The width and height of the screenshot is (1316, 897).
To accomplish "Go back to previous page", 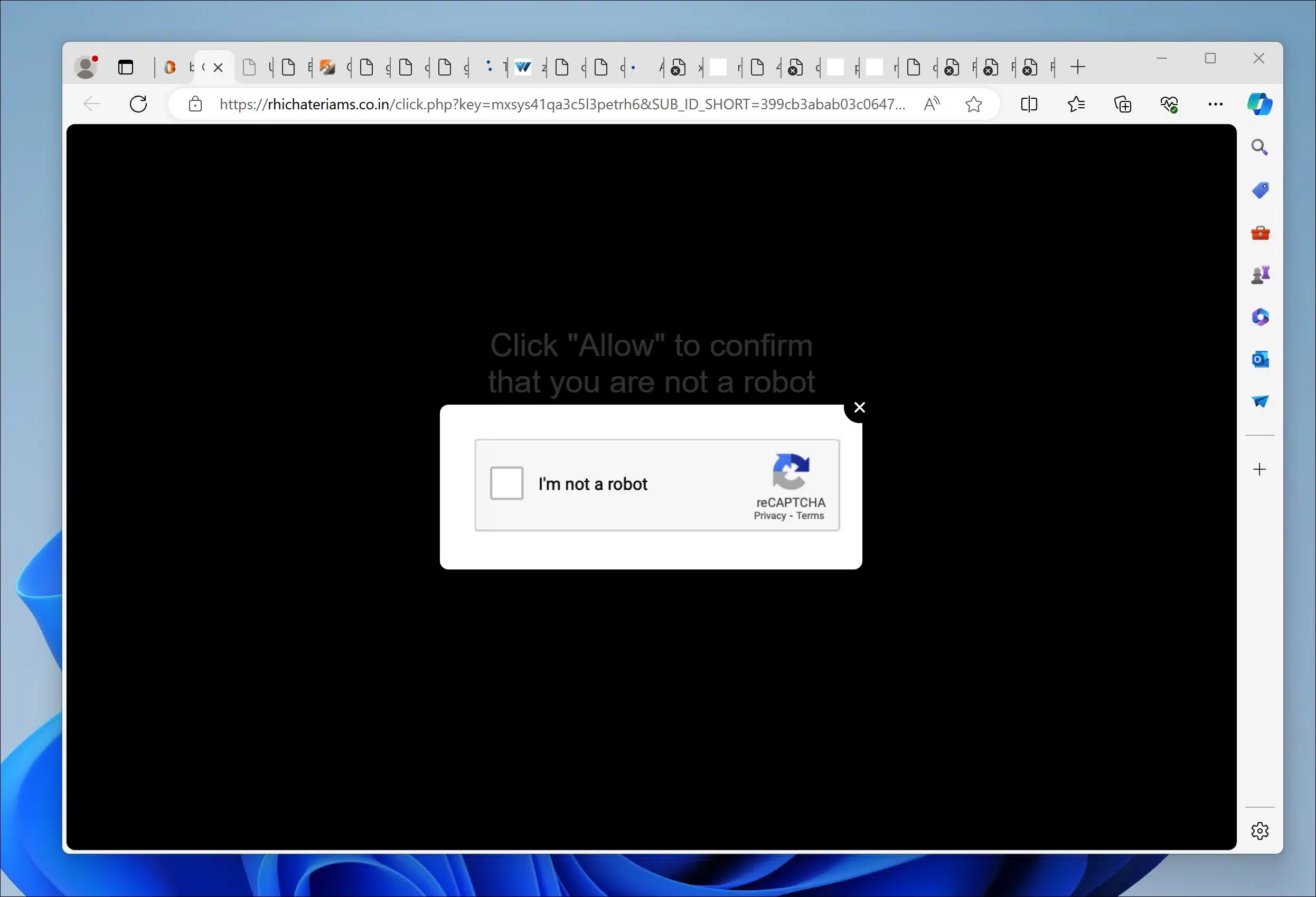I will pos(92,104).
